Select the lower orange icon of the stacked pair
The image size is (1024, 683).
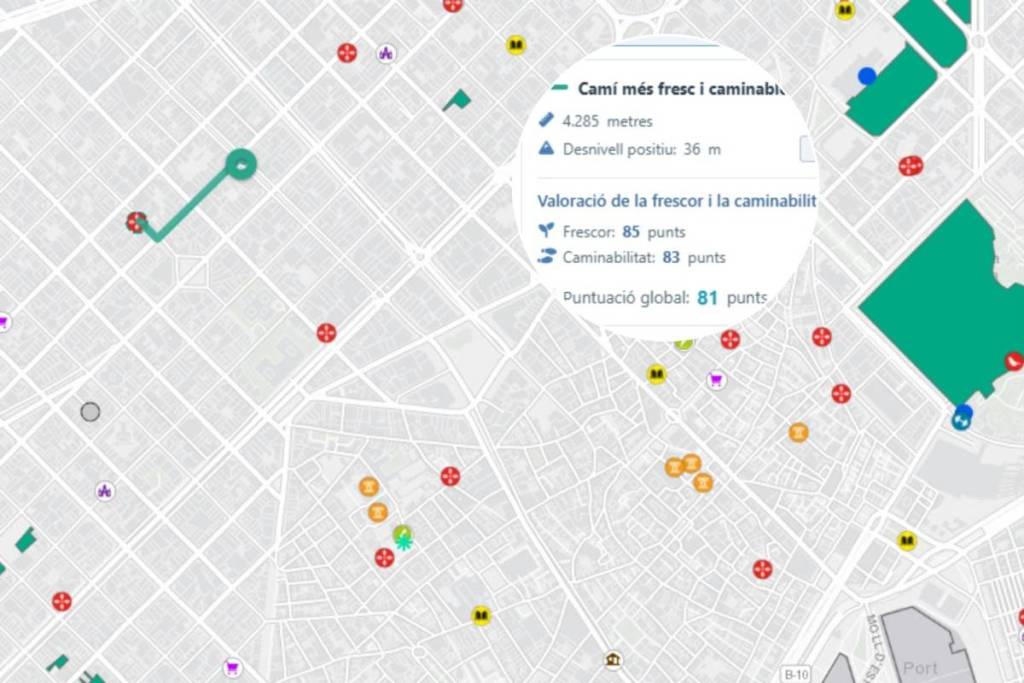(377, 513)
